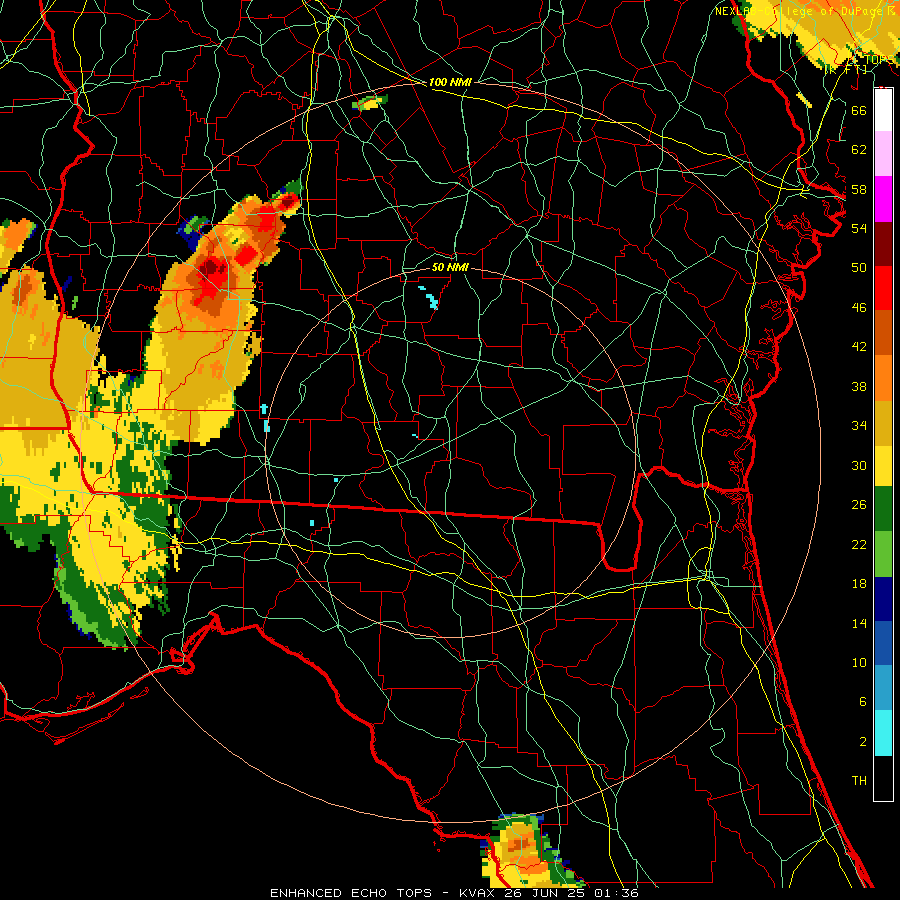Click the "14" scale label

click(x=859, y=623)
